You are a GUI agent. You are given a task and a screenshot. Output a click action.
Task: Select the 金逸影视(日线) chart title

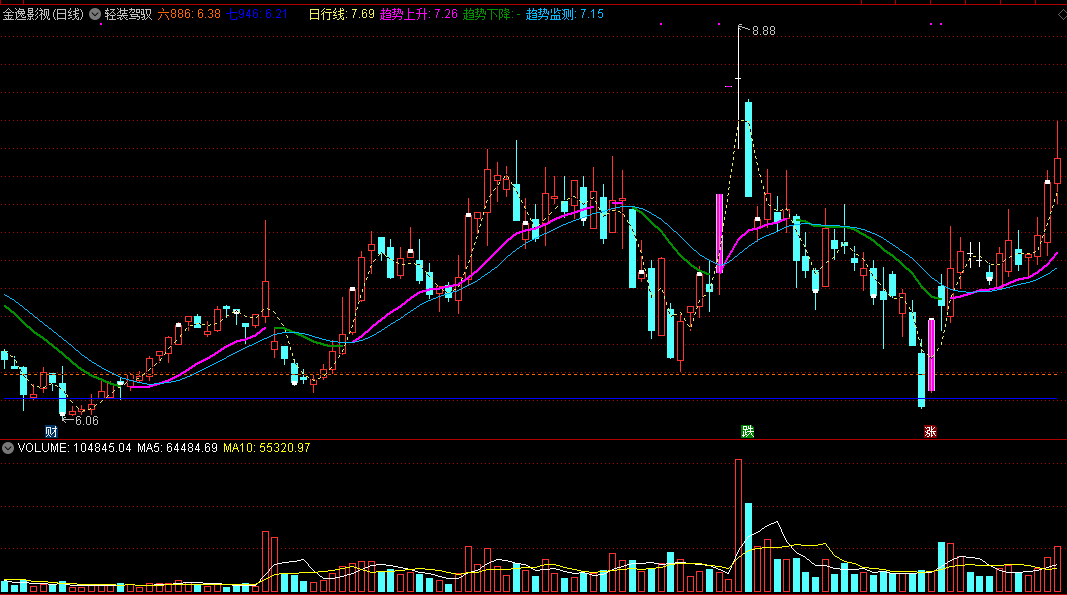44,14
